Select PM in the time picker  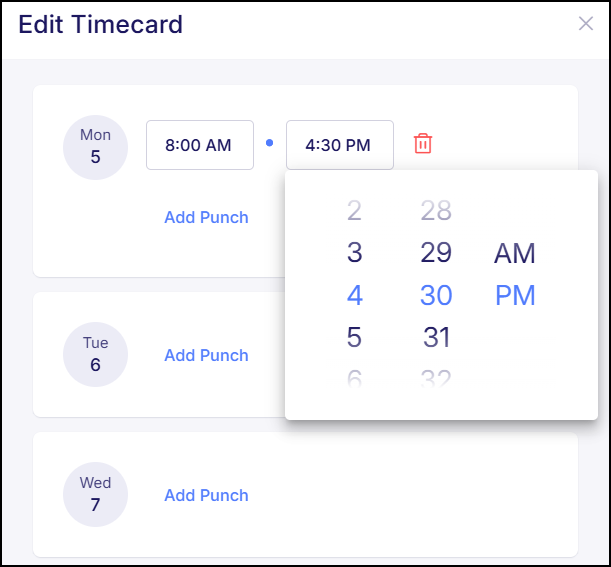point(515,296)
